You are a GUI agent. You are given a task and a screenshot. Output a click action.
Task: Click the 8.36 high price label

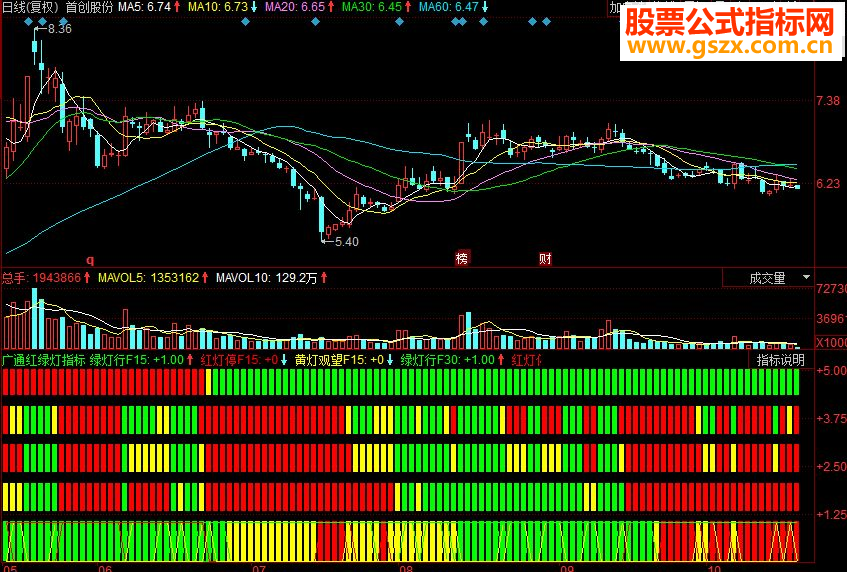[x=59, y=29]
